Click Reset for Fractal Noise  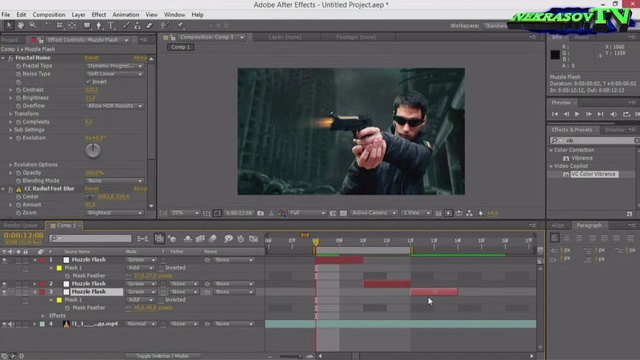(91, 58)
